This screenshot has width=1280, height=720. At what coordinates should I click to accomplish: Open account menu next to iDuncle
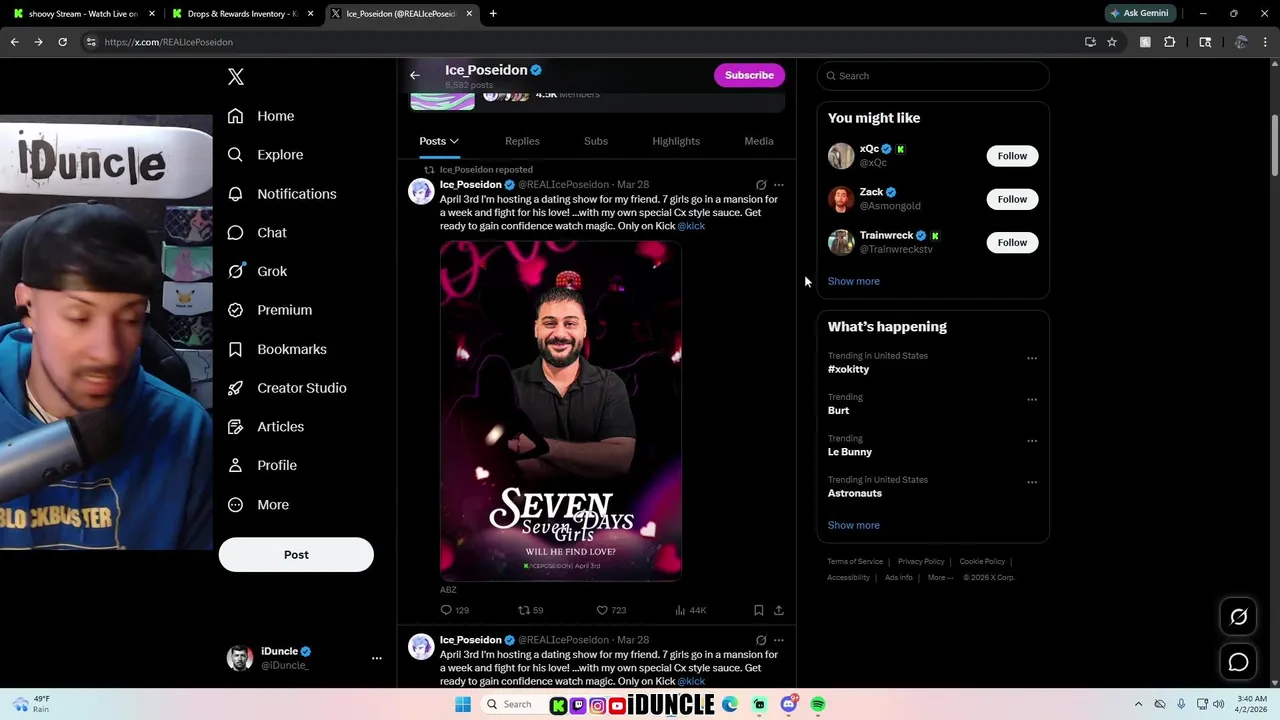pyautogui.click(x=377, y=658)
